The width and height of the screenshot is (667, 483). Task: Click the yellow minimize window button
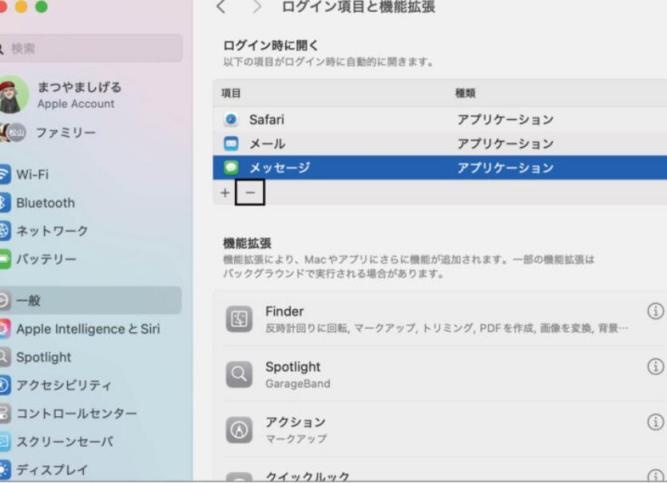21,6
